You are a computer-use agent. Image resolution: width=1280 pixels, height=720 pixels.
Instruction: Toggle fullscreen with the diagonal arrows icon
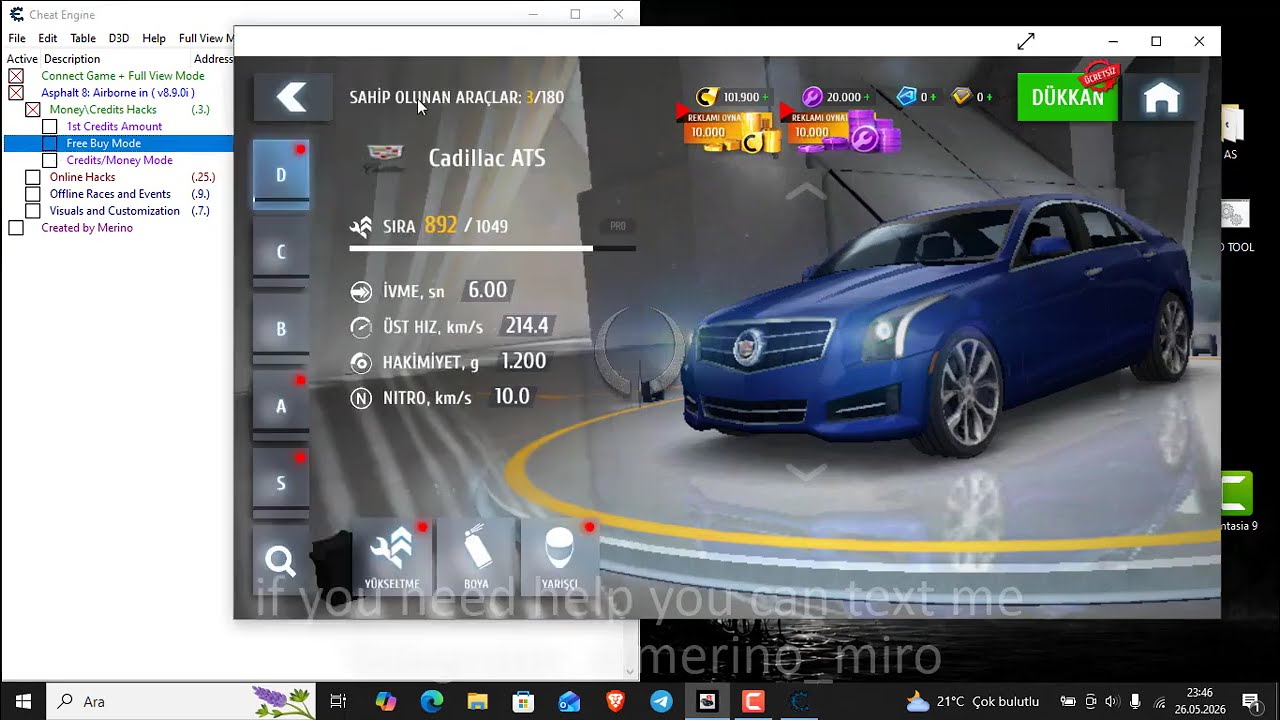click(x=1026, y=41)
